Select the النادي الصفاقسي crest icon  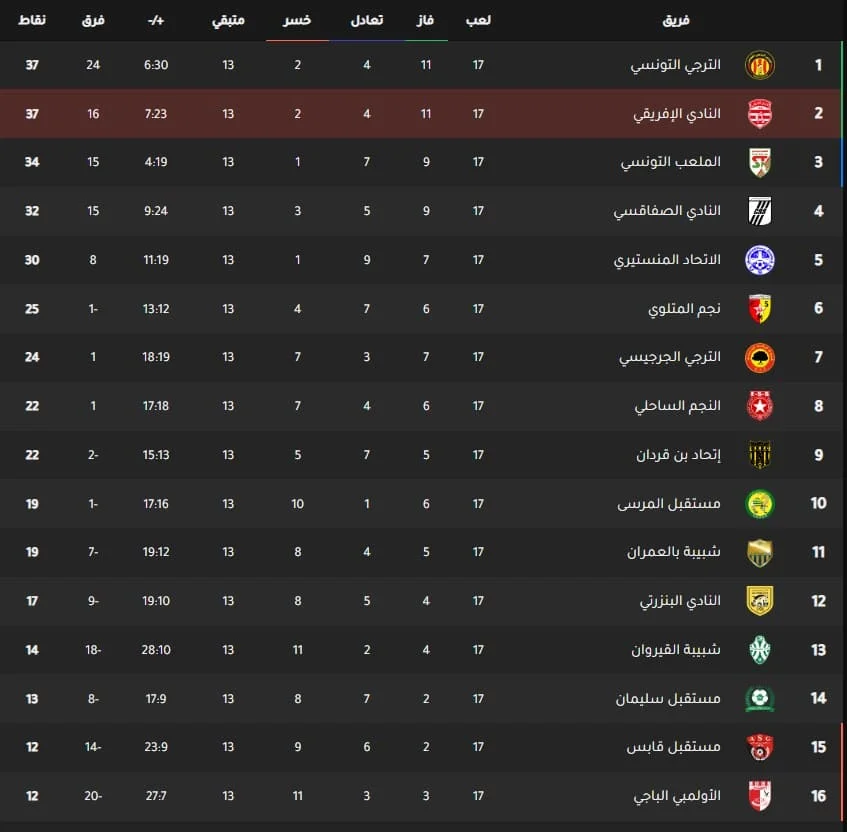click(x=760, y=211)
